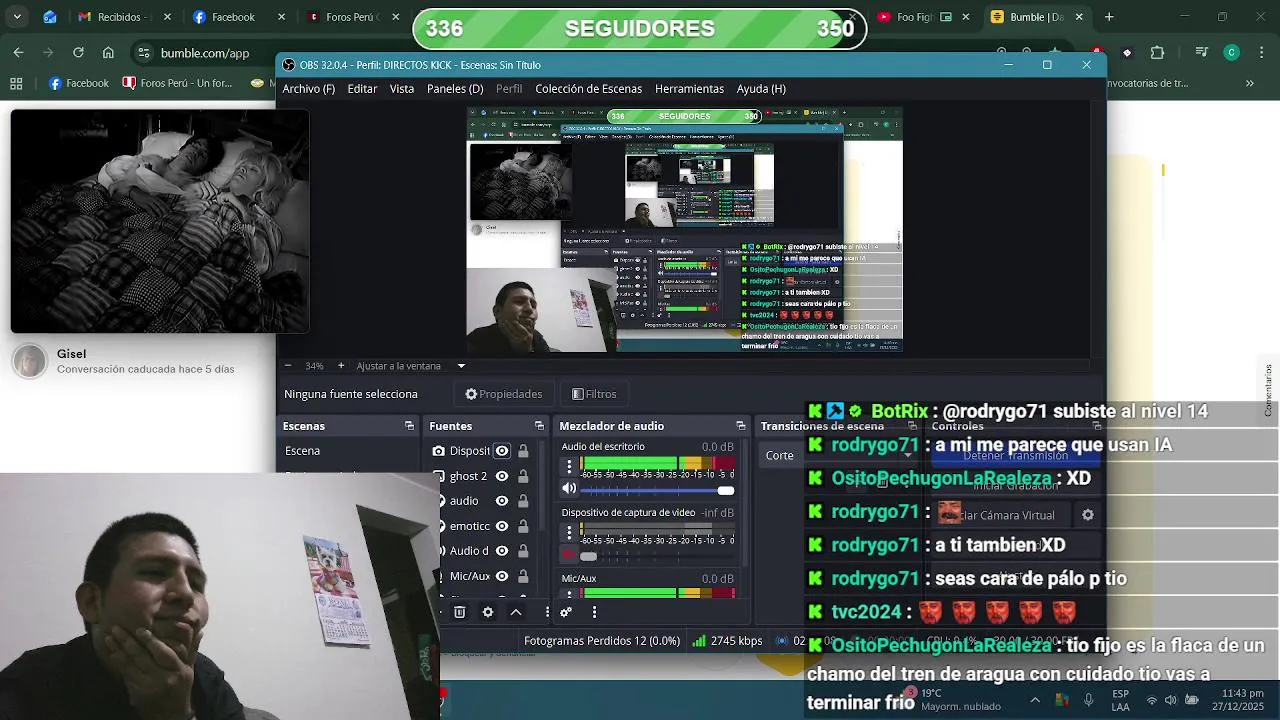The width and height of the screenshot is (1280, 720).
Task: Open audio mixer toolbar menu dots
Action: [x=594, y=612]
